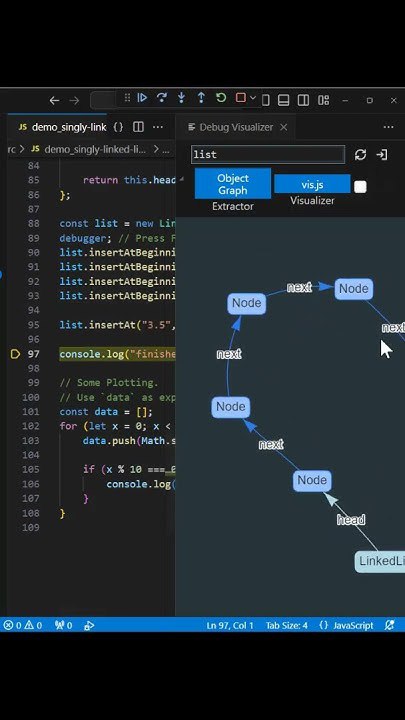
Task: Open editor More Actions ellipsis menu
Action: tap(158, 127)
